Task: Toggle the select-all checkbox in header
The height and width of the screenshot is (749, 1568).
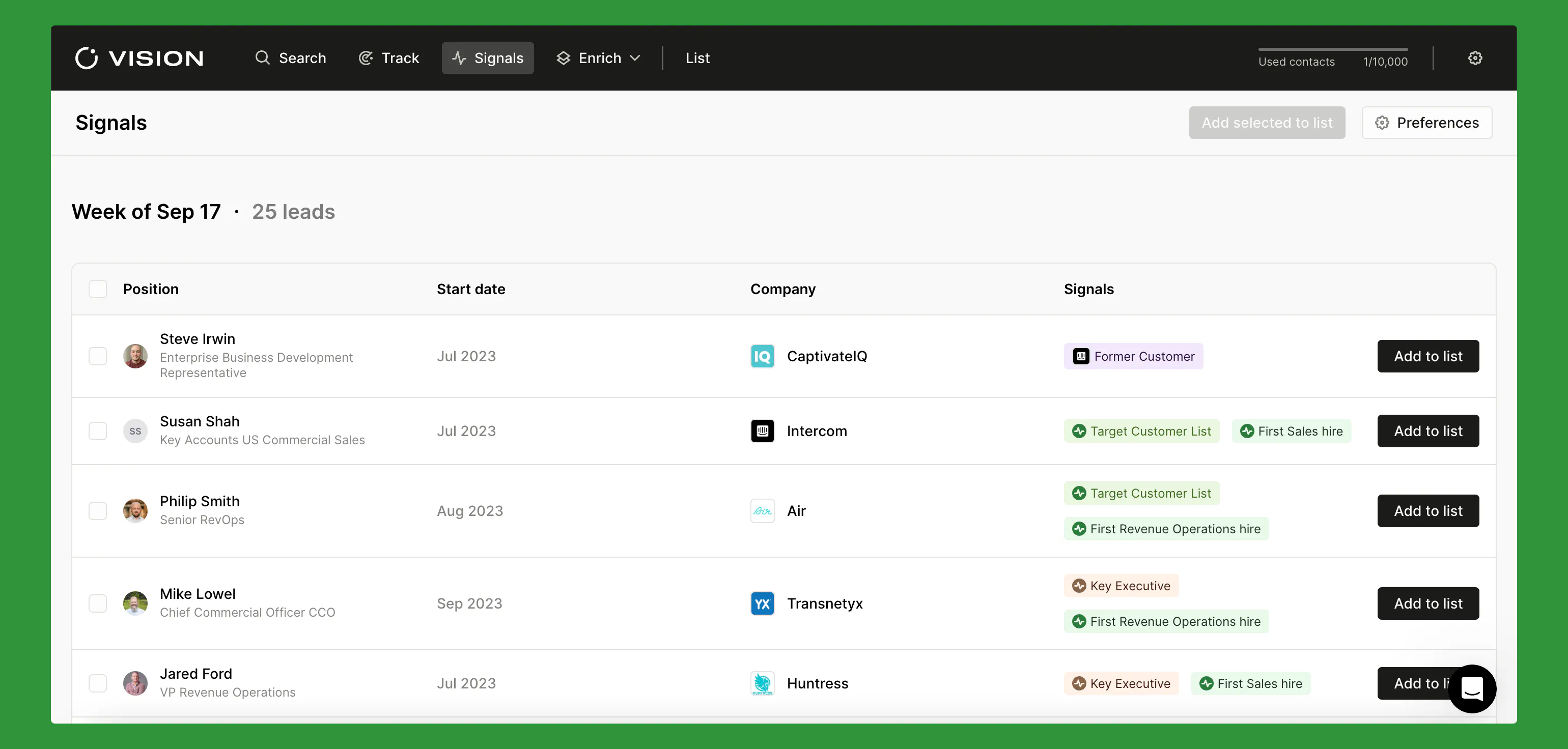Action: click(x=97, y=289)
